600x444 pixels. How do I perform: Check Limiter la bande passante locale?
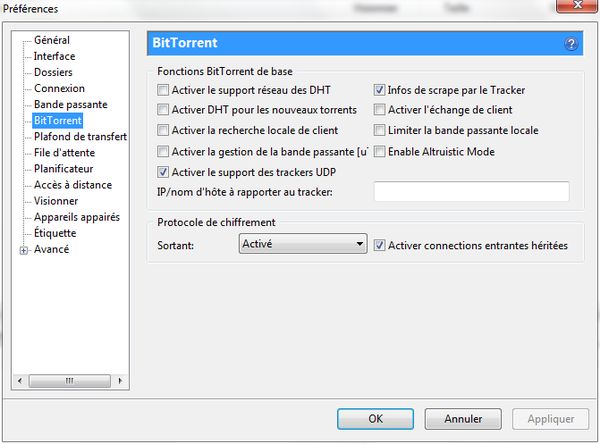click(379, 130)
